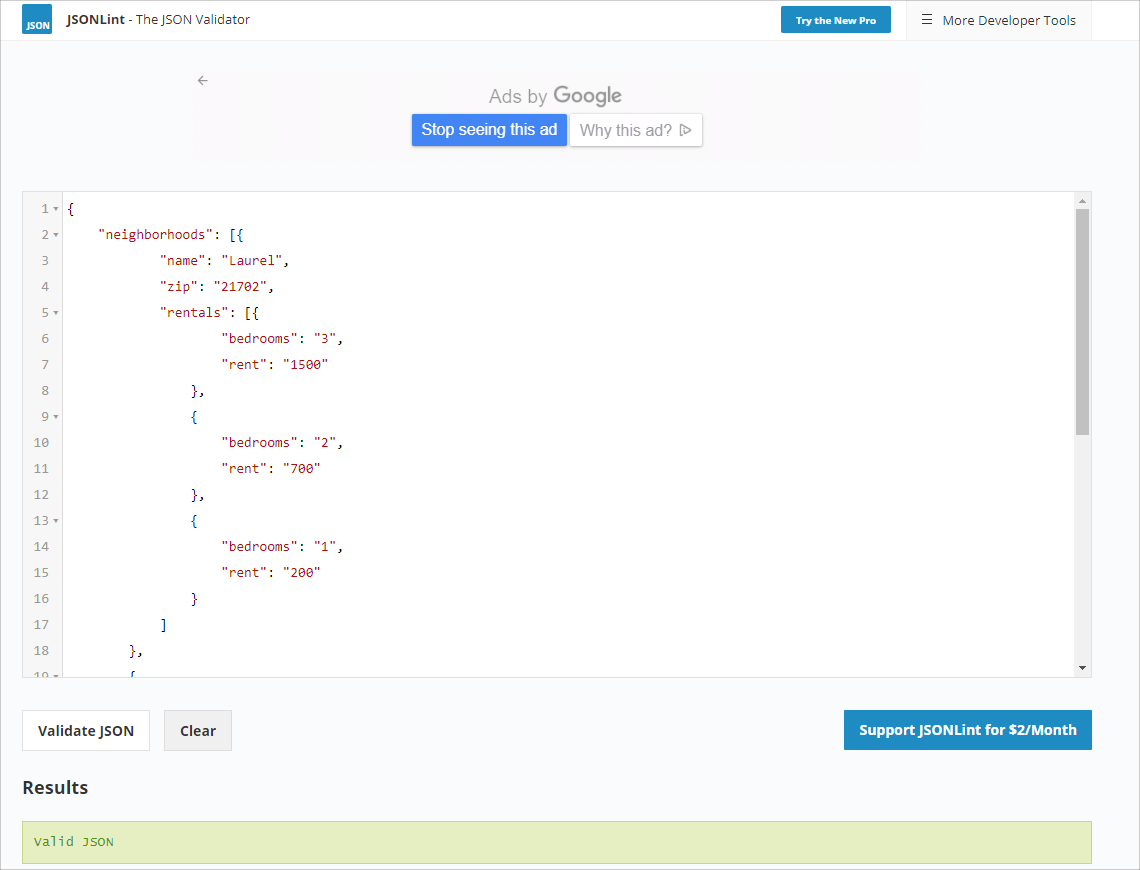Viewport: 1140px width, 870px height.
Task: Click Support JSONLint for $2/Month button
Action: [x=968, y=730]
